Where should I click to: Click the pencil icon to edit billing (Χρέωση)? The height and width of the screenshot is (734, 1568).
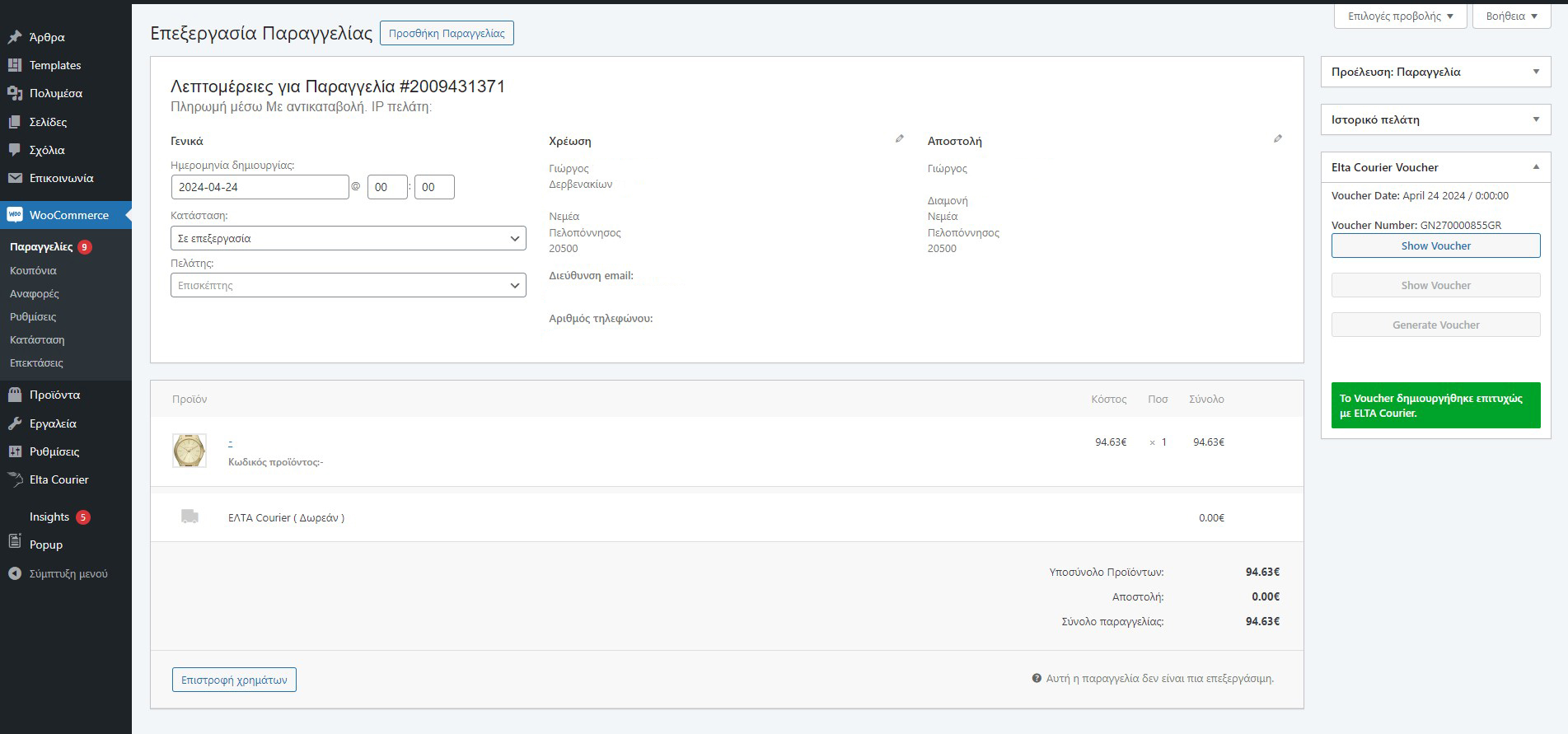pyautogui.click(x=899, y=139)
